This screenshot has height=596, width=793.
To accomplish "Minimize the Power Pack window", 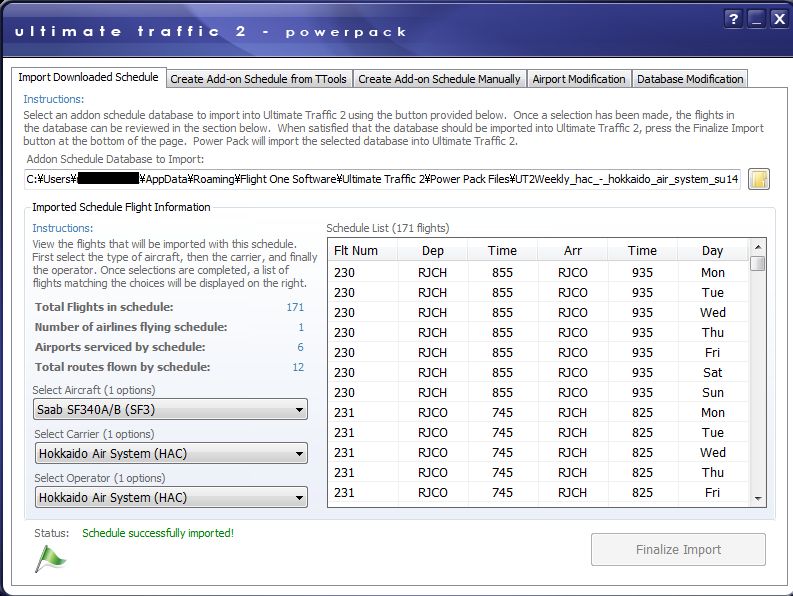I will click(x=757, y=19).
